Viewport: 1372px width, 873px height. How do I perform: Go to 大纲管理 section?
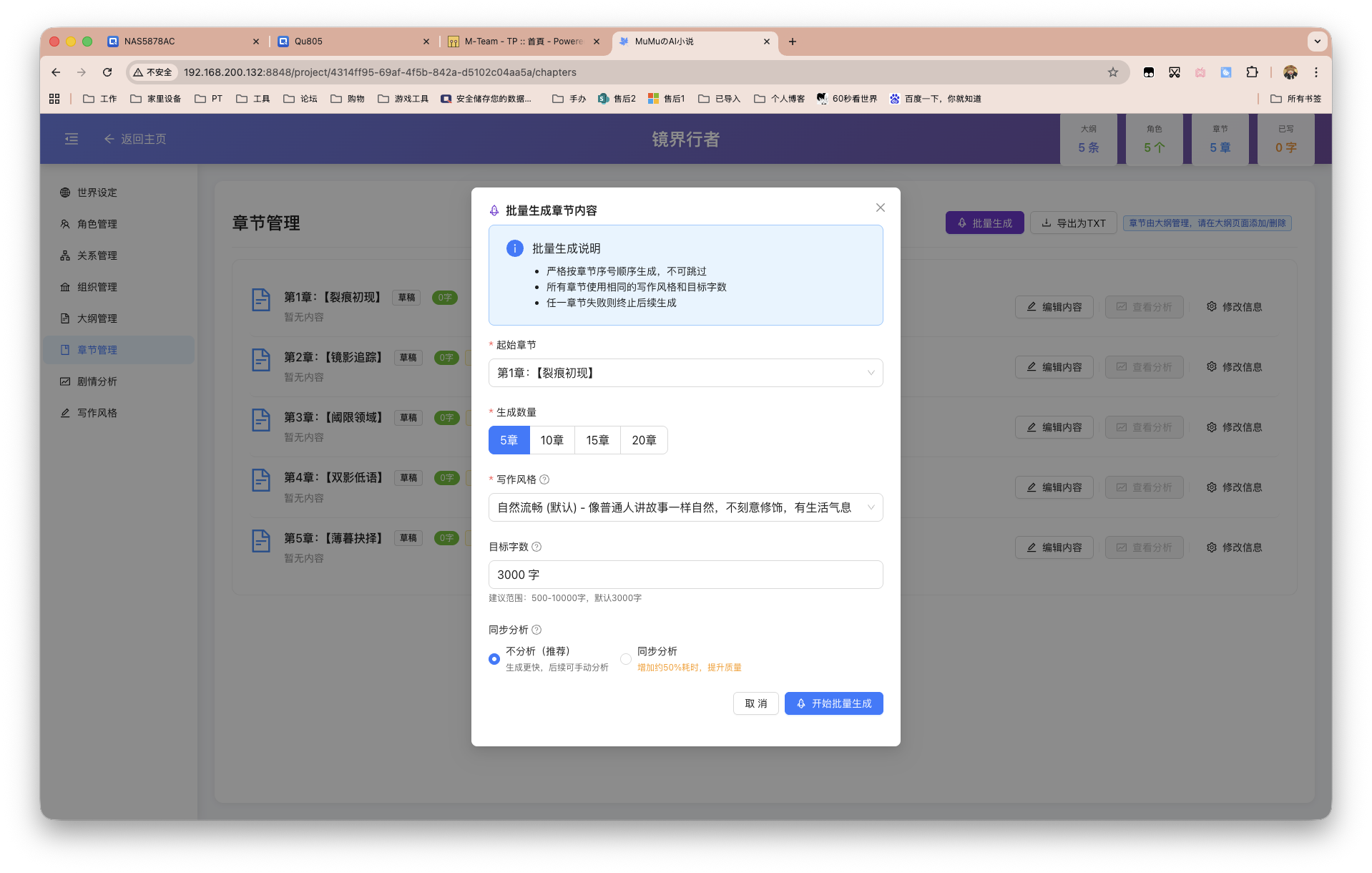[x=95, y=318]
